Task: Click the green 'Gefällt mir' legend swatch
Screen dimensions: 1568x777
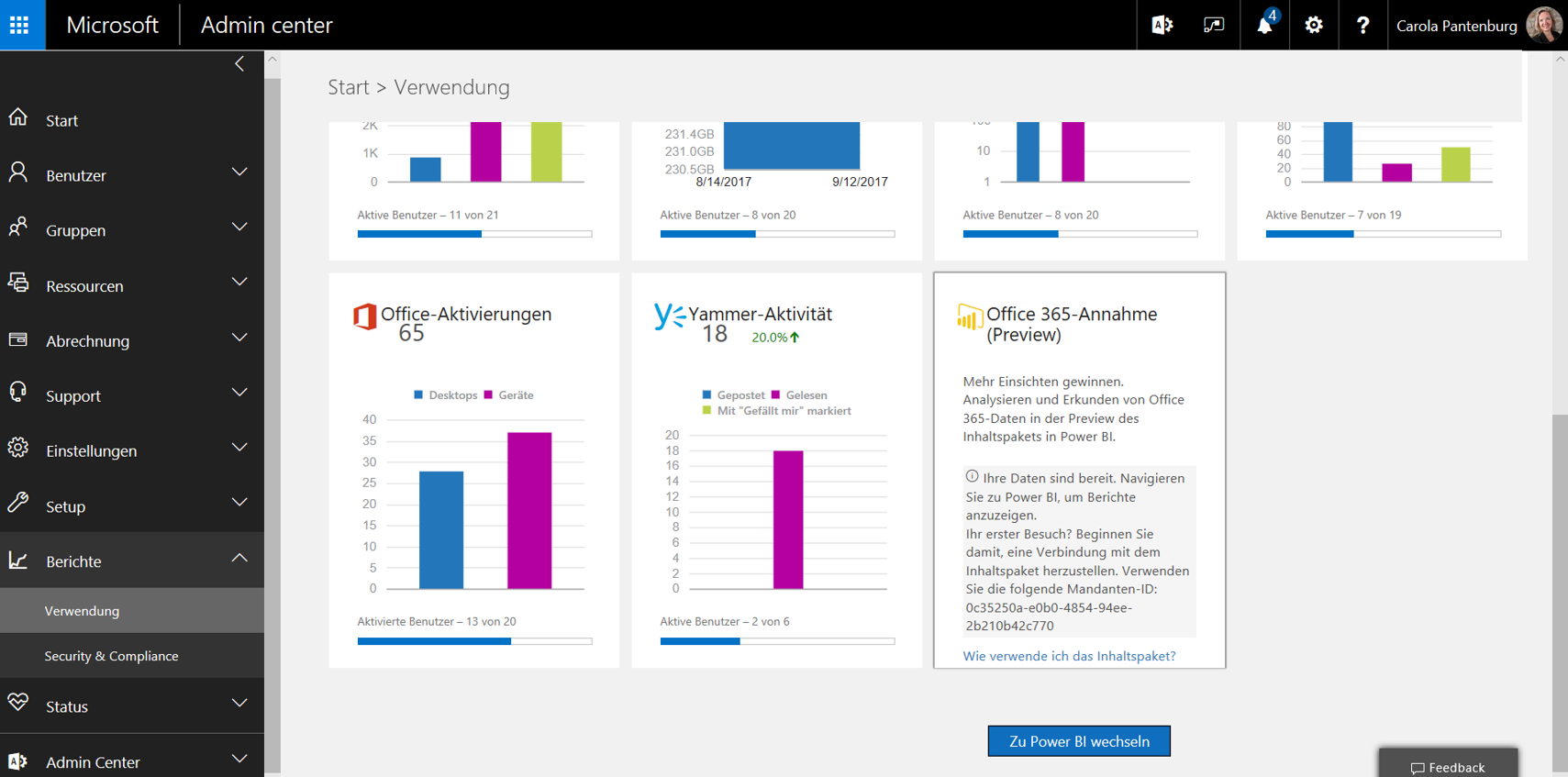Action: click(706, 410)
